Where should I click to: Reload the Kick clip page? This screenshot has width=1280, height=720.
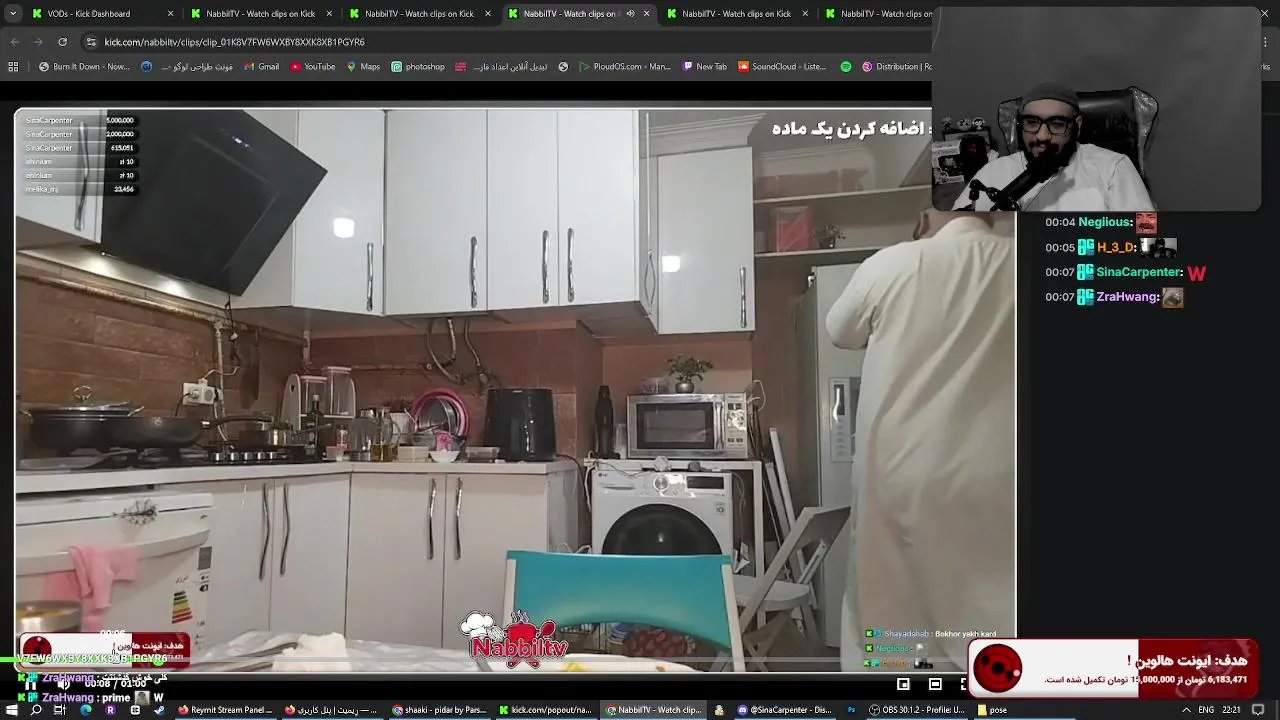click(x=62, y=42)
